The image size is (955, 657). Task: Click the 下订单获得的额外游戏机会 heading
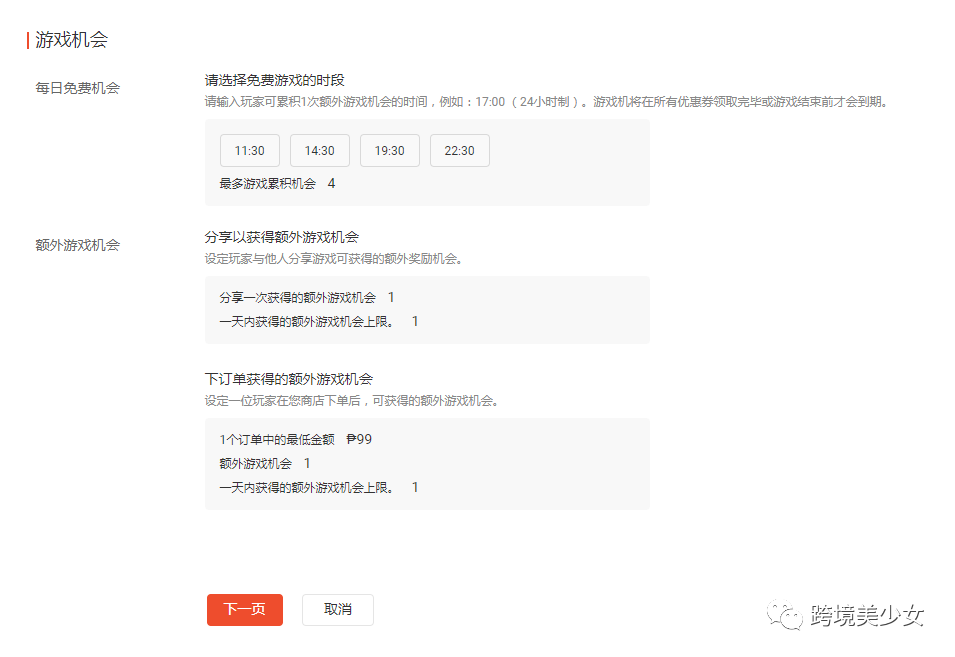288,379
